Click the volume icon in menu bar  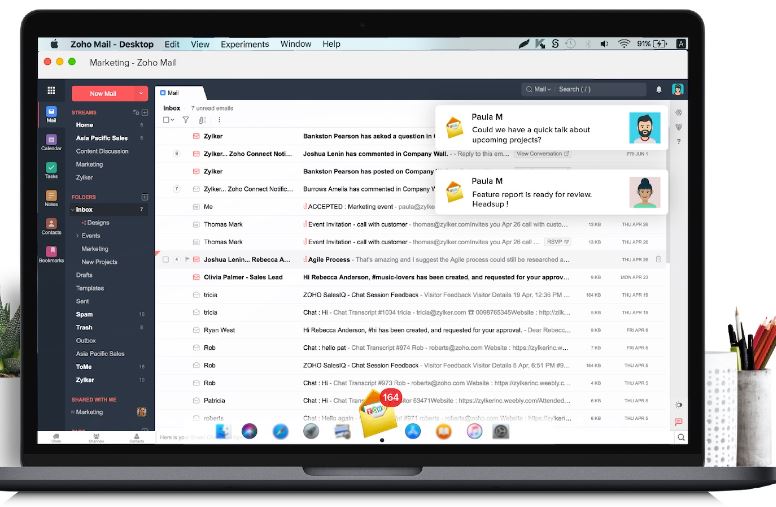(604, 44)
